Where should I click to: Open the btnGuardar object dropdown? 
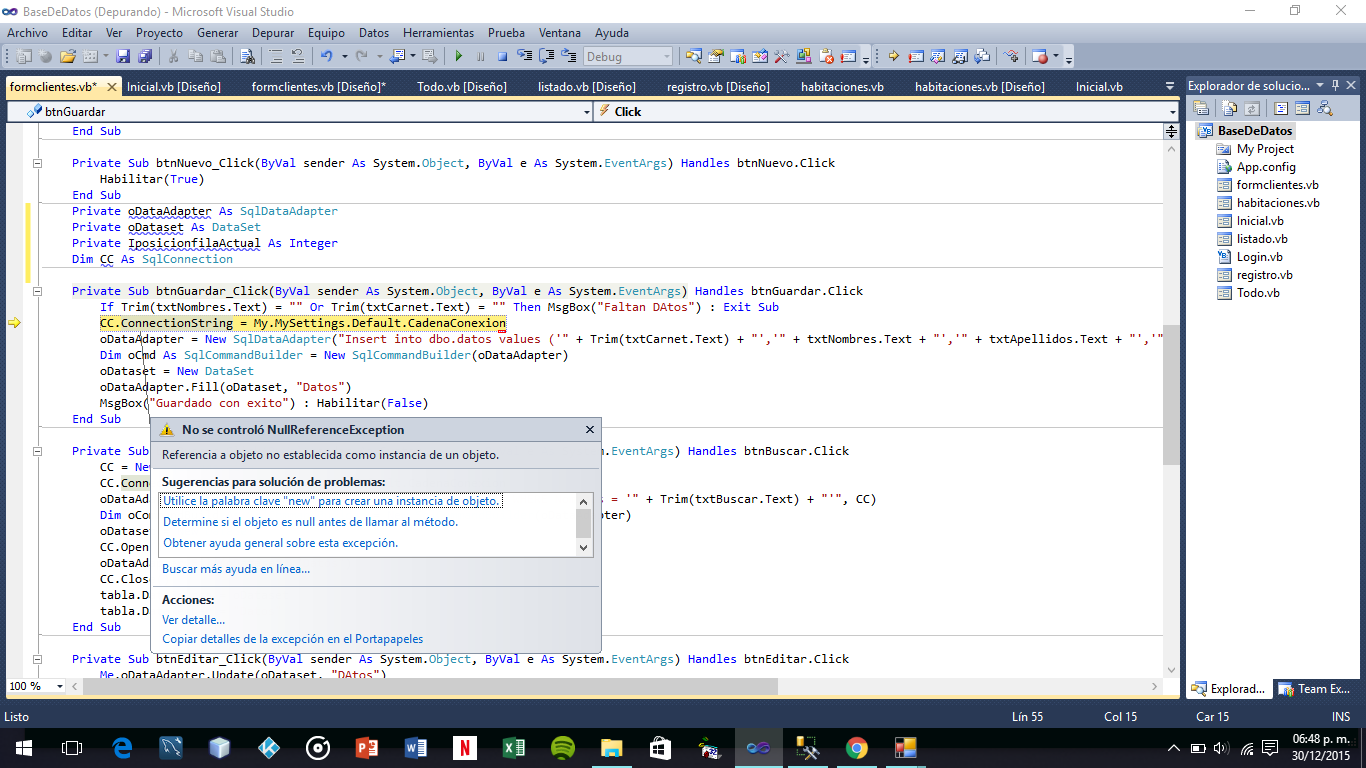pos(587,112)
